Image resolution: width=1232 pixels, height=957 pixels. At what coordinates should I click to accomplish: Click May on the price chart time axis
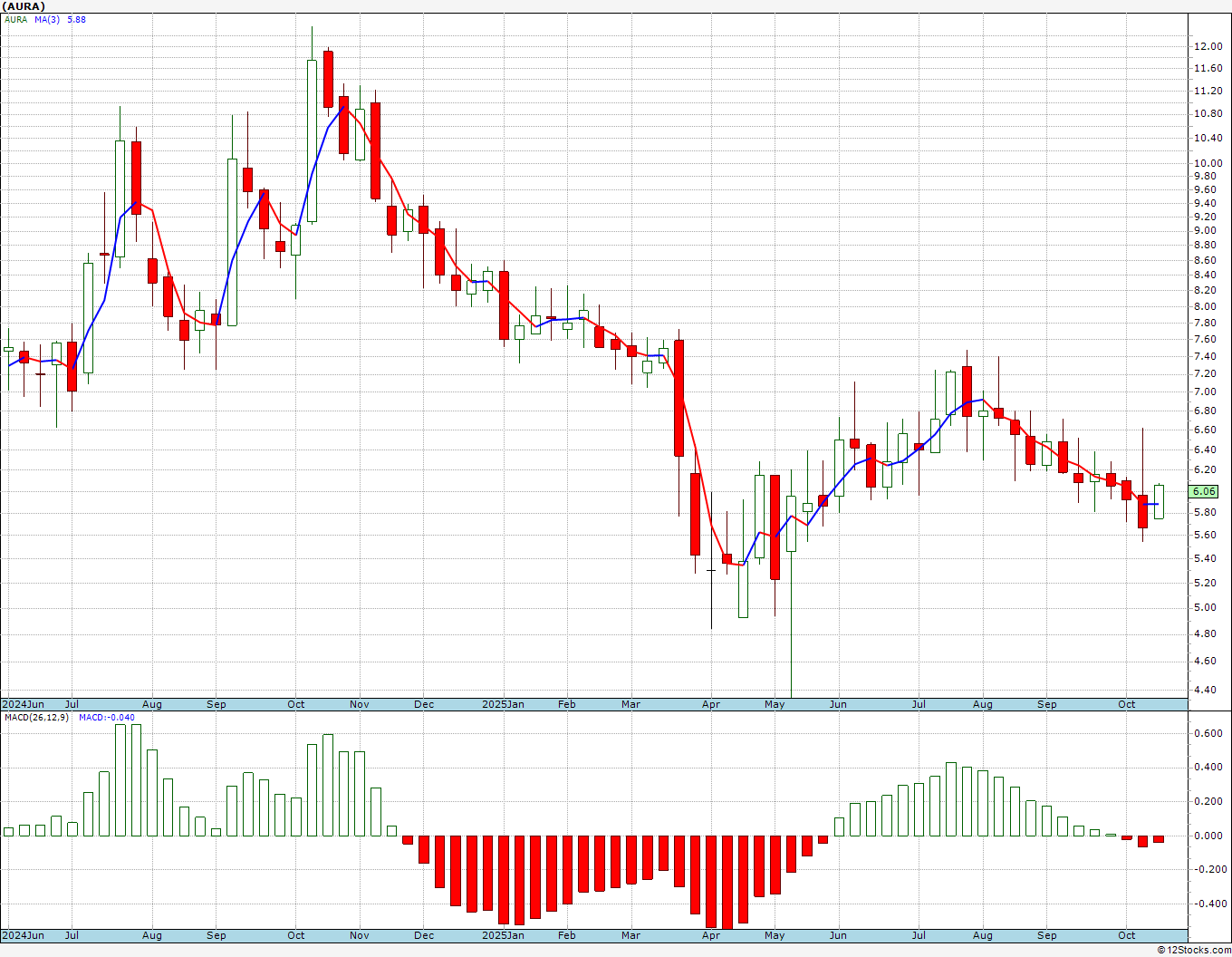pyautogui.click(x=775, y=704)
